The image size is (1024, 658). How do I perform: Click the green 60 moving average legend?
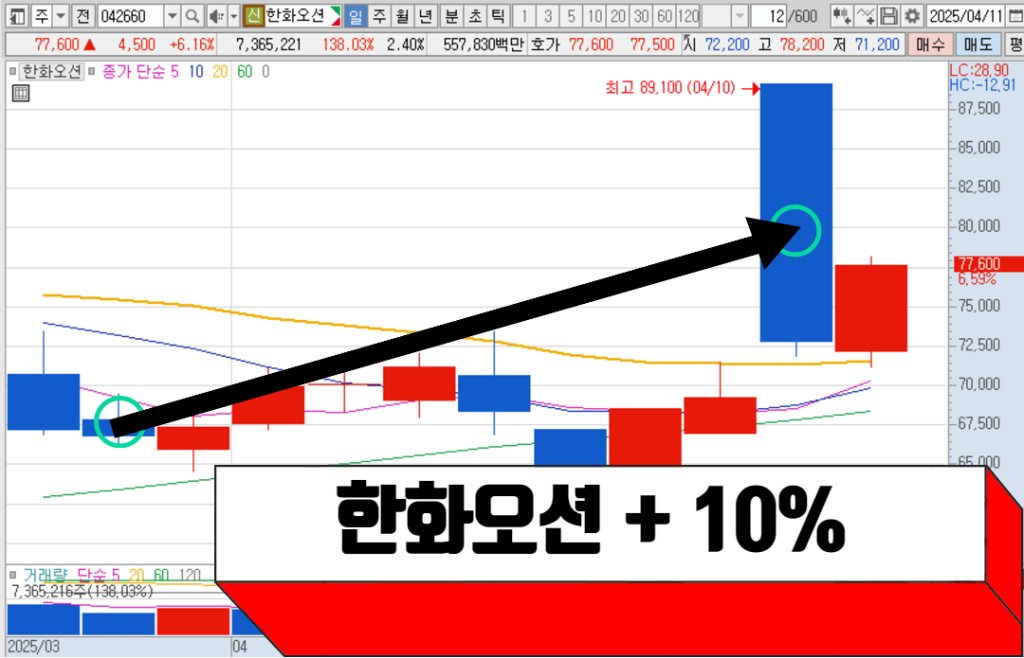click(244, 71)
